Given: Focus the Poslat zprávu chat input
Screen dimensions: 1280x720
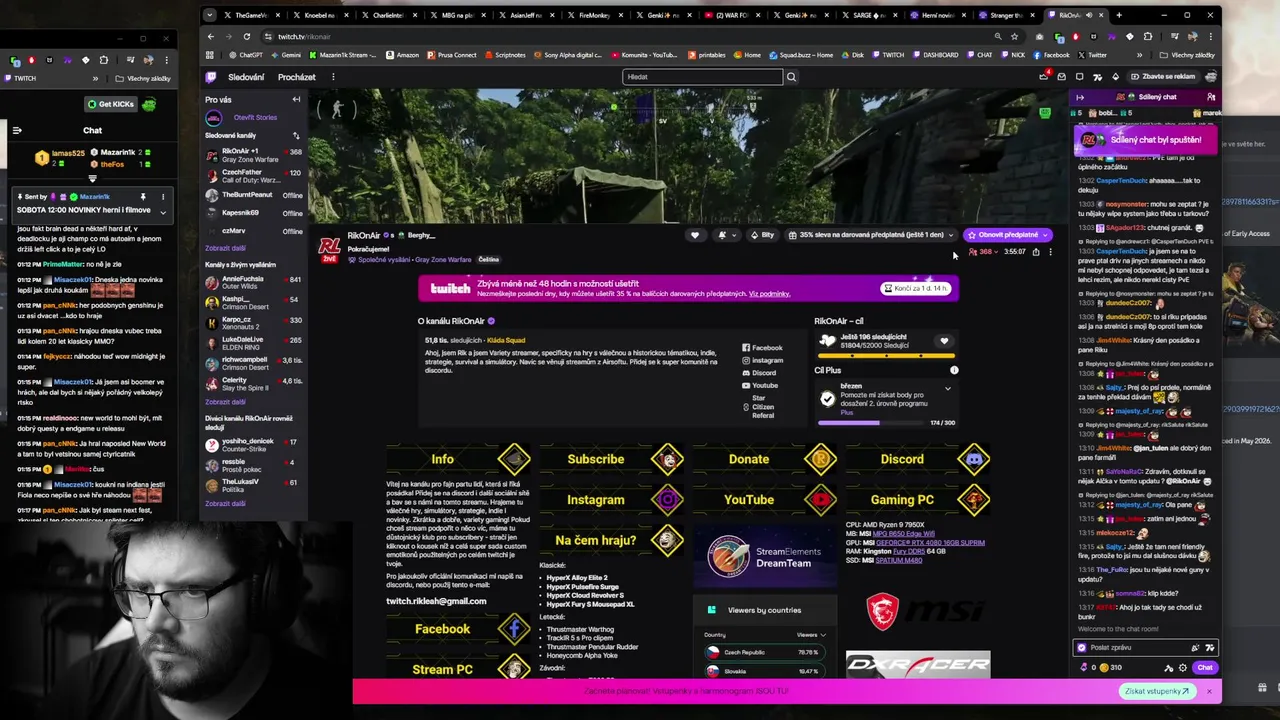Looking at the screenshot, I should point(1145,647).
